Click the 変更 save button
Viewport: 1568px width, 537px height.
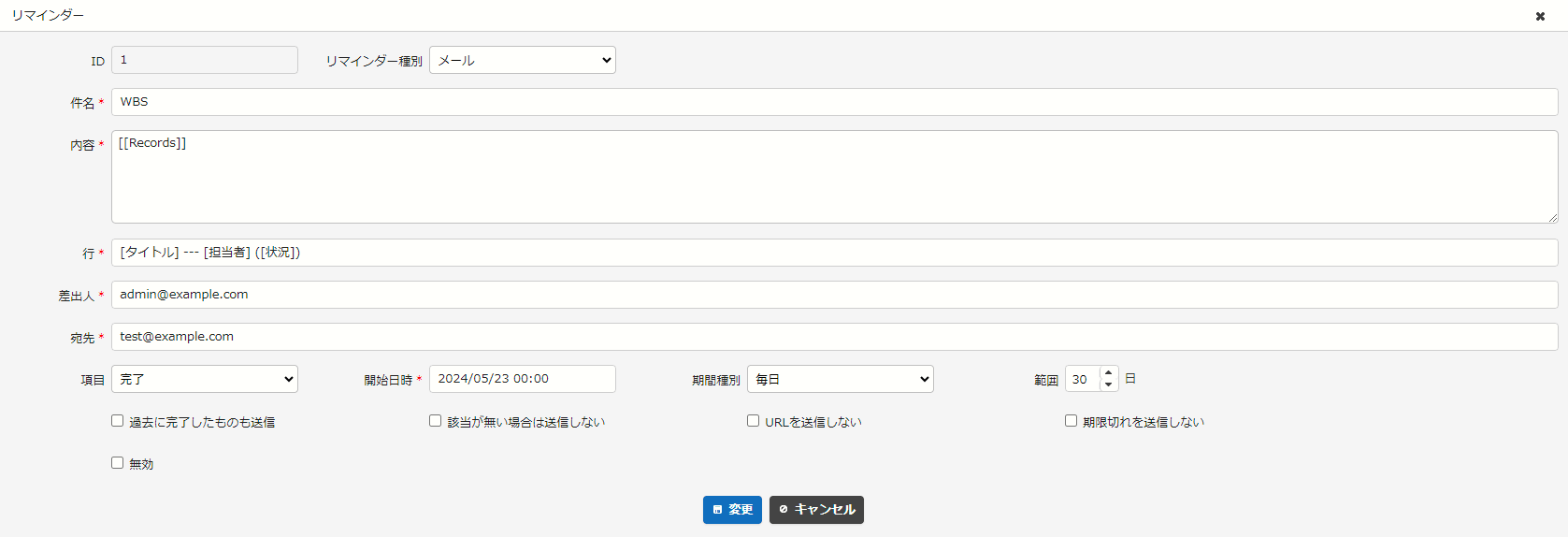point(732,510)
